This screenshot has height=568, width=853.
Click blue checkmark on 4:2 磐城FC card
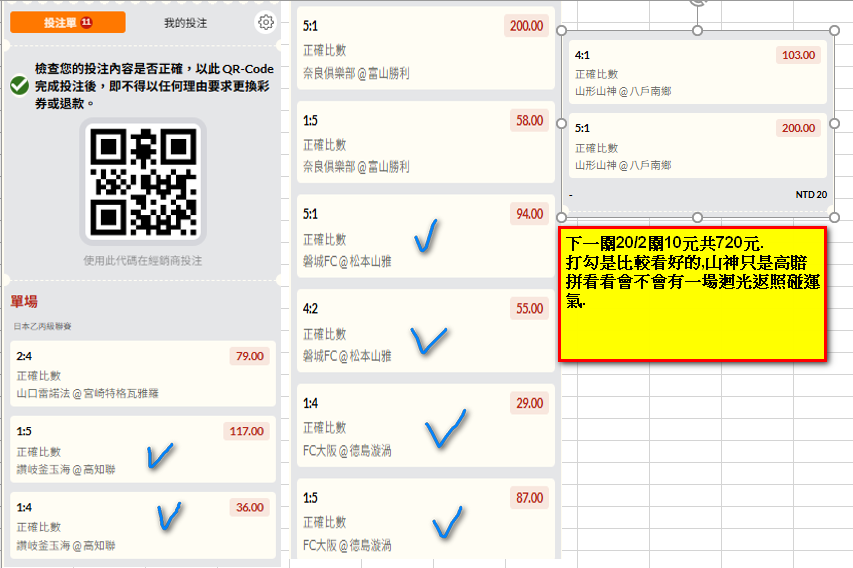coord(428,339)
